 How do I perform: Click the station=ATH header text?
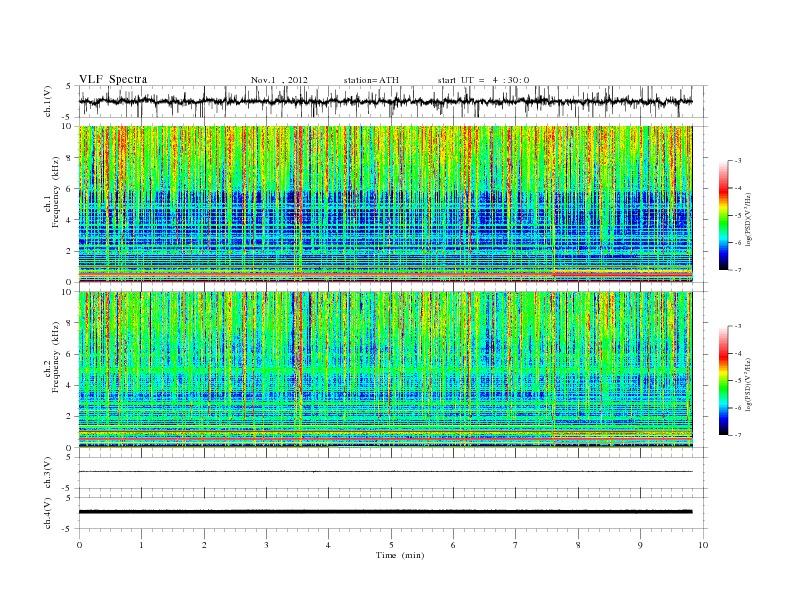[x=371, y=80]
